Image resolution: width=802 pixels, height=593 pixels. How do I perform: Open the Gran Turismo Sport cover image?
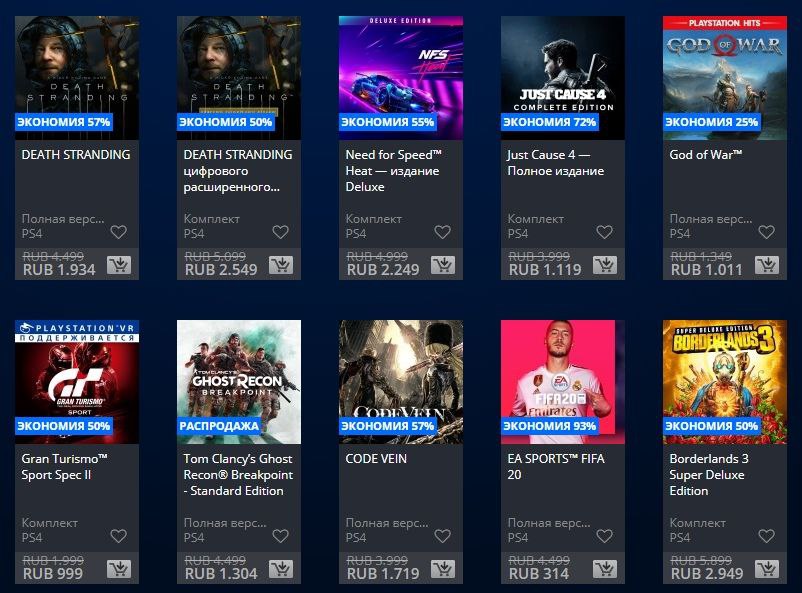pyautogui.click(x=77, y=382)
